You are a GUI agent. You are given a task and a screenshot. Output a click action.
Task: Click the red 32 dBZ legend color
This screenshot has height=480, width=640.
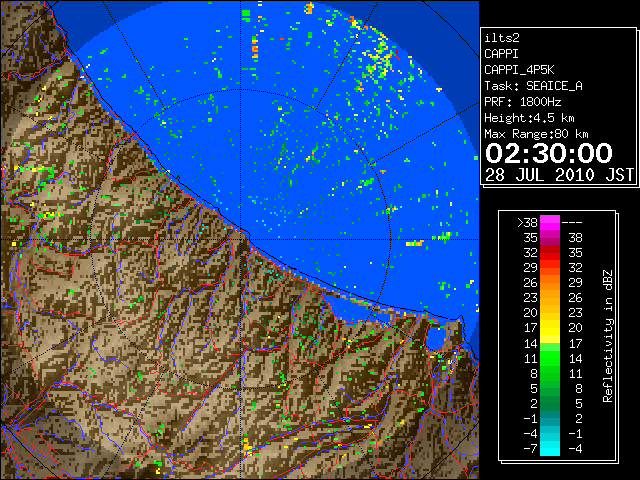point(550,253)
